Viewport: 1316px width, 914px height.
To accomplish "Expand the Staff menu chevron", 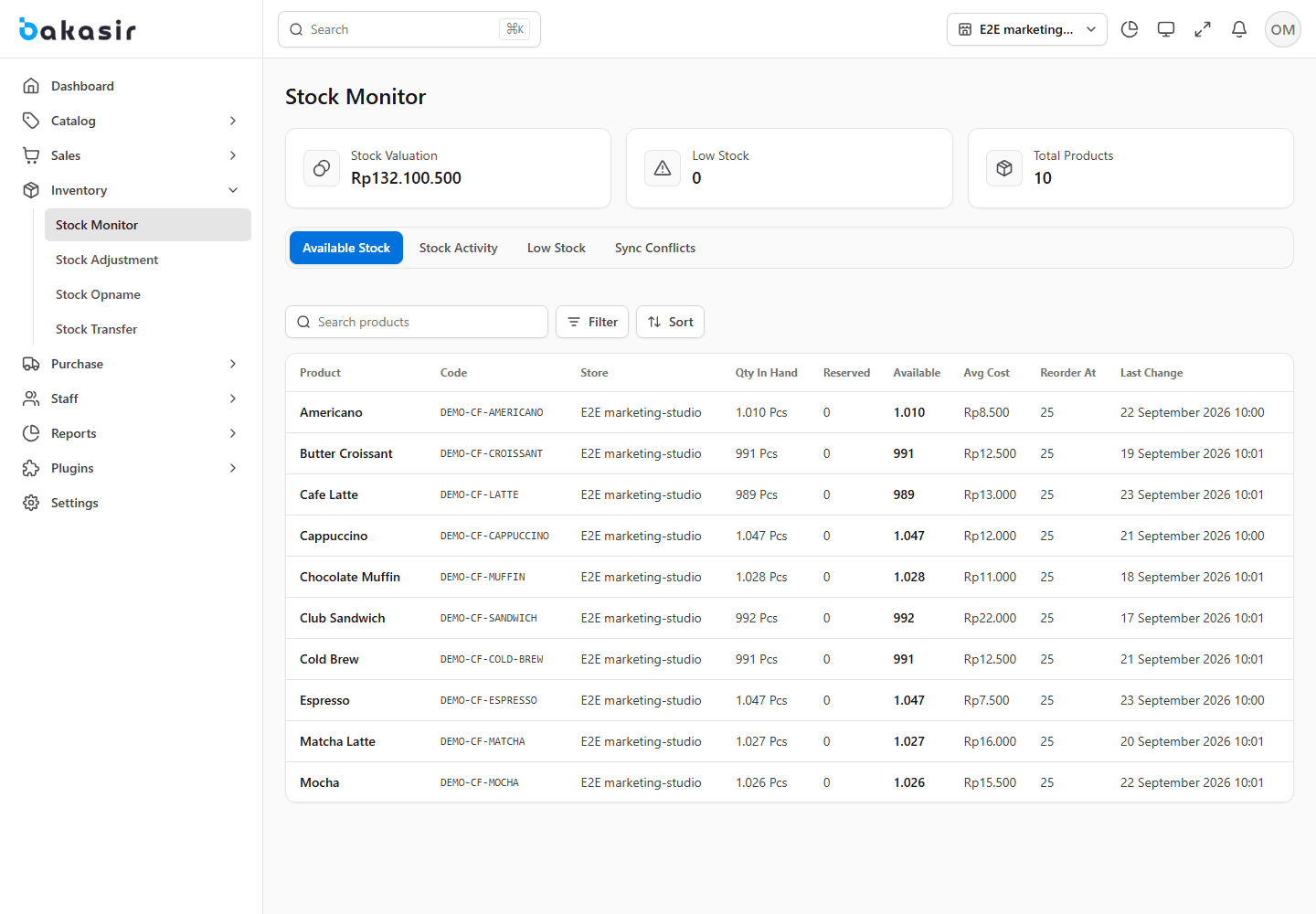I will click(x=233, y=399).
